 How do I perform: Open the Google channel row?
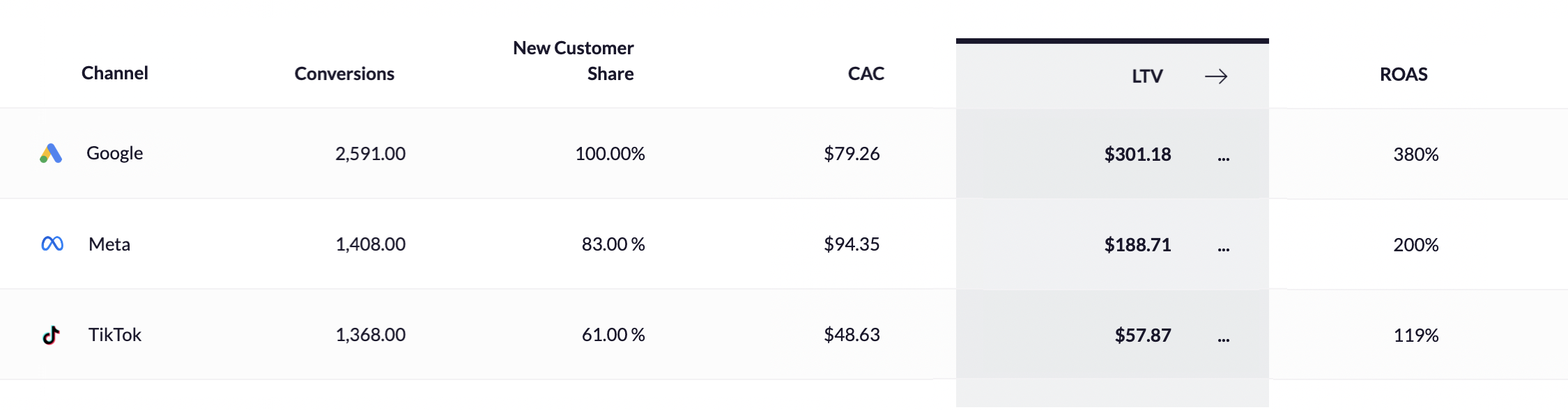(784, 153)
